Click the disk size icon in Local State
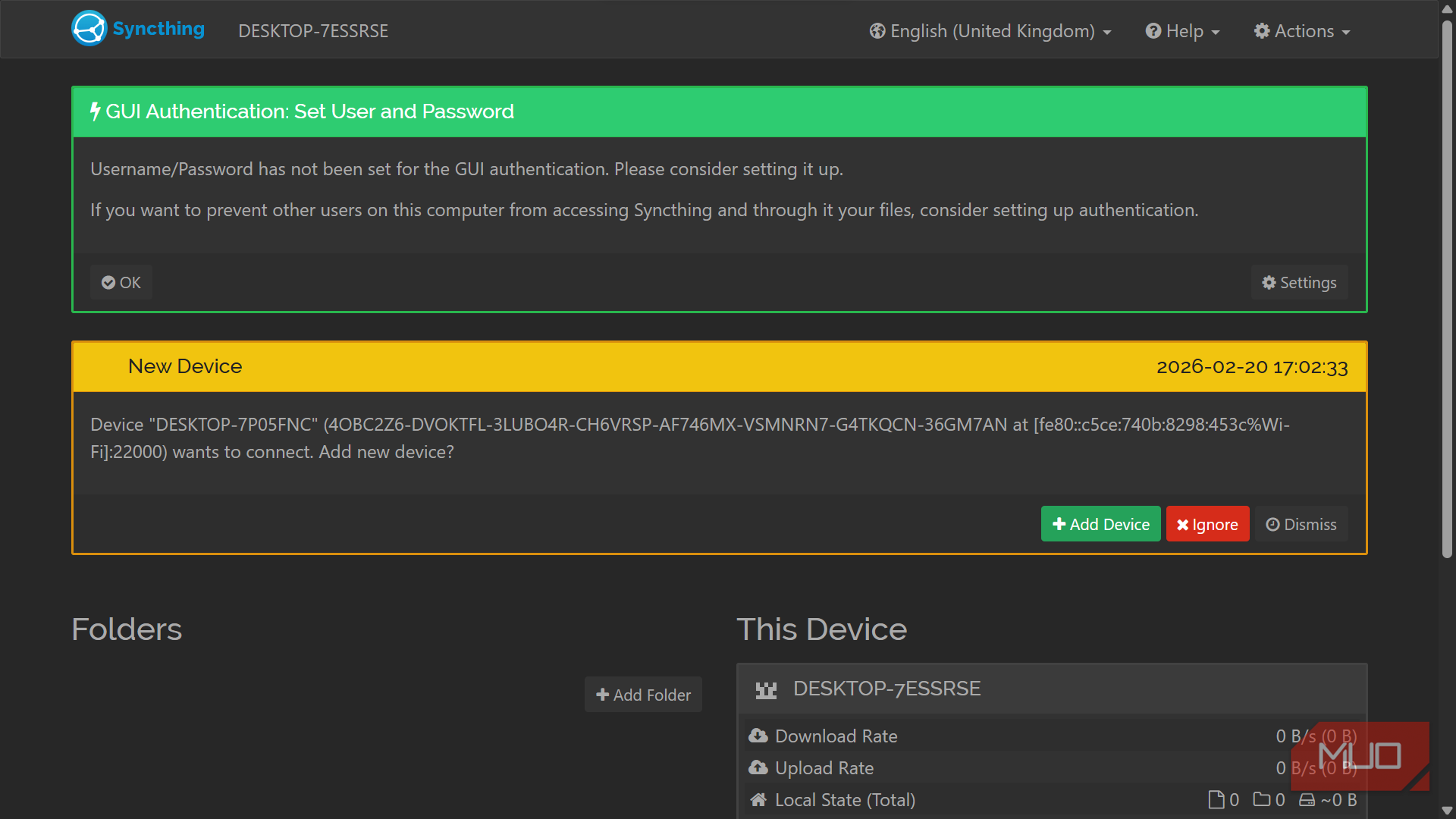The width and height of the screenshot is (1456, 819). coord(1307,799)
